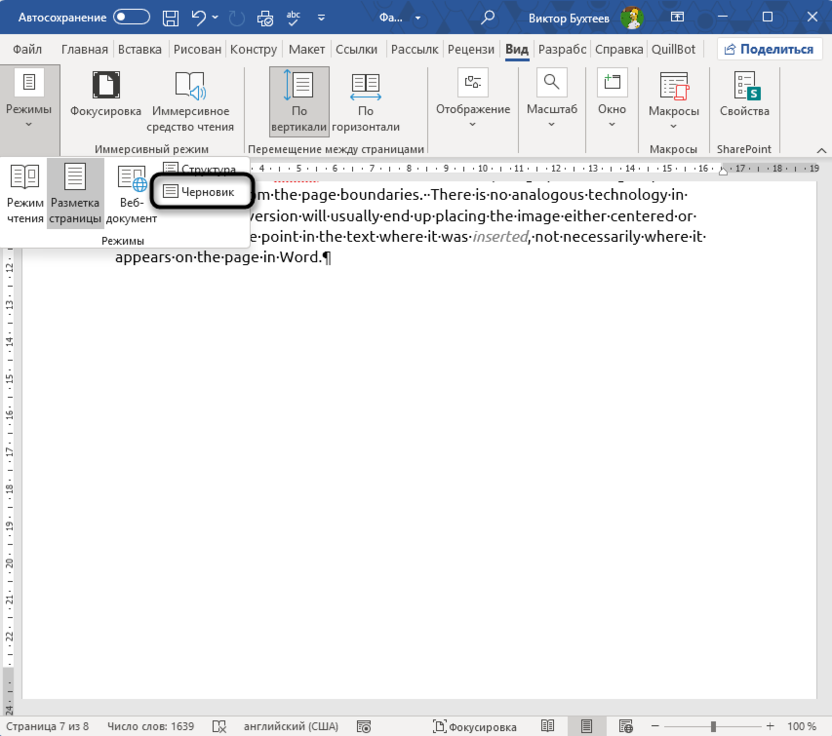832x736 pixels.
Task: Switch to Режим чтения view
Action: tap(25, 194)
